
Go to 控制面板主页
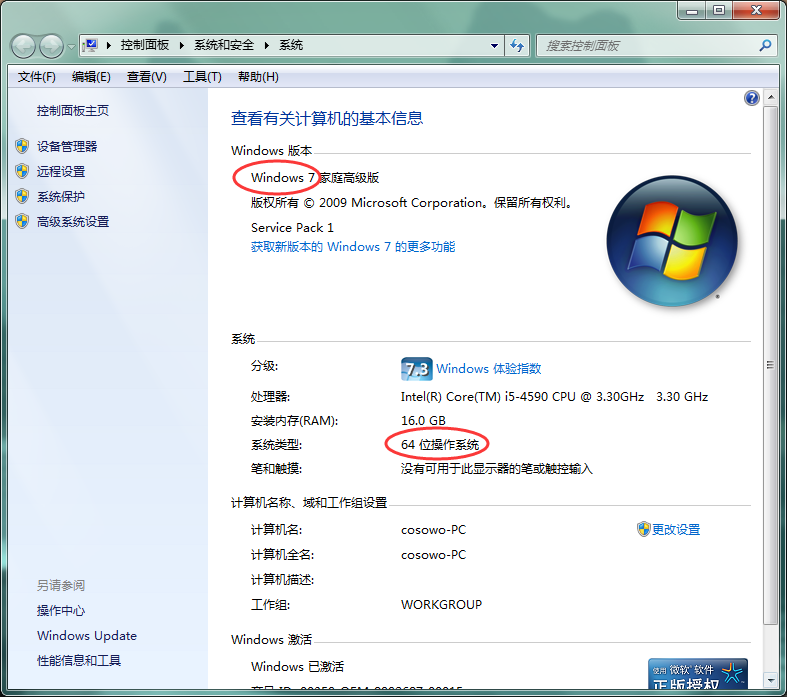pos(73,110)
